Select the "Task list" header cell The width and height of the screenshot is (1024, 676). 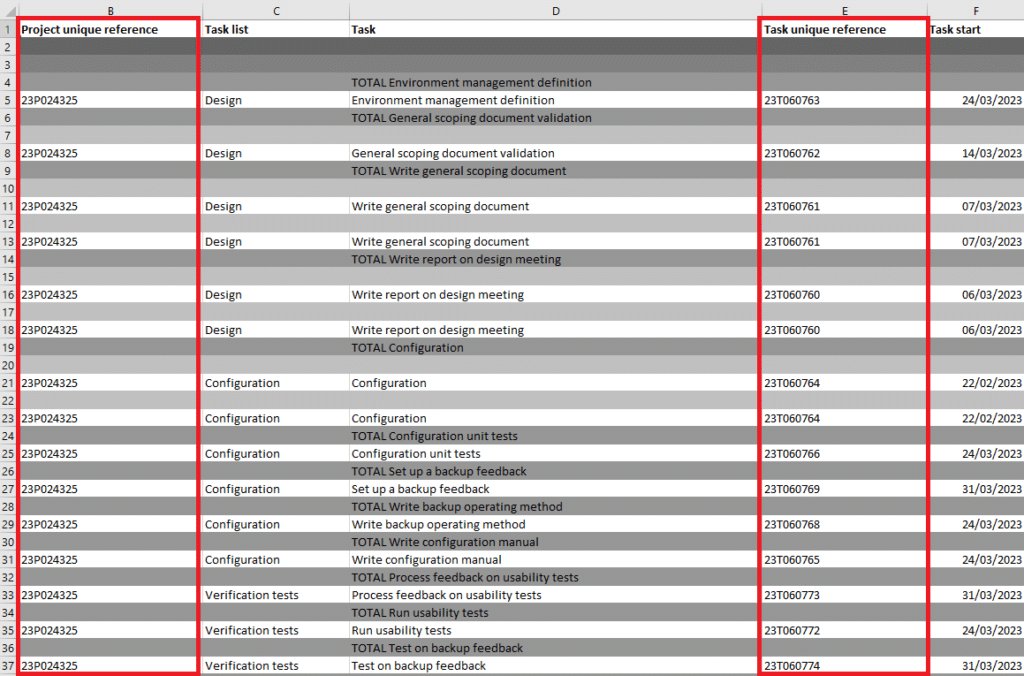tap(227, 30)
